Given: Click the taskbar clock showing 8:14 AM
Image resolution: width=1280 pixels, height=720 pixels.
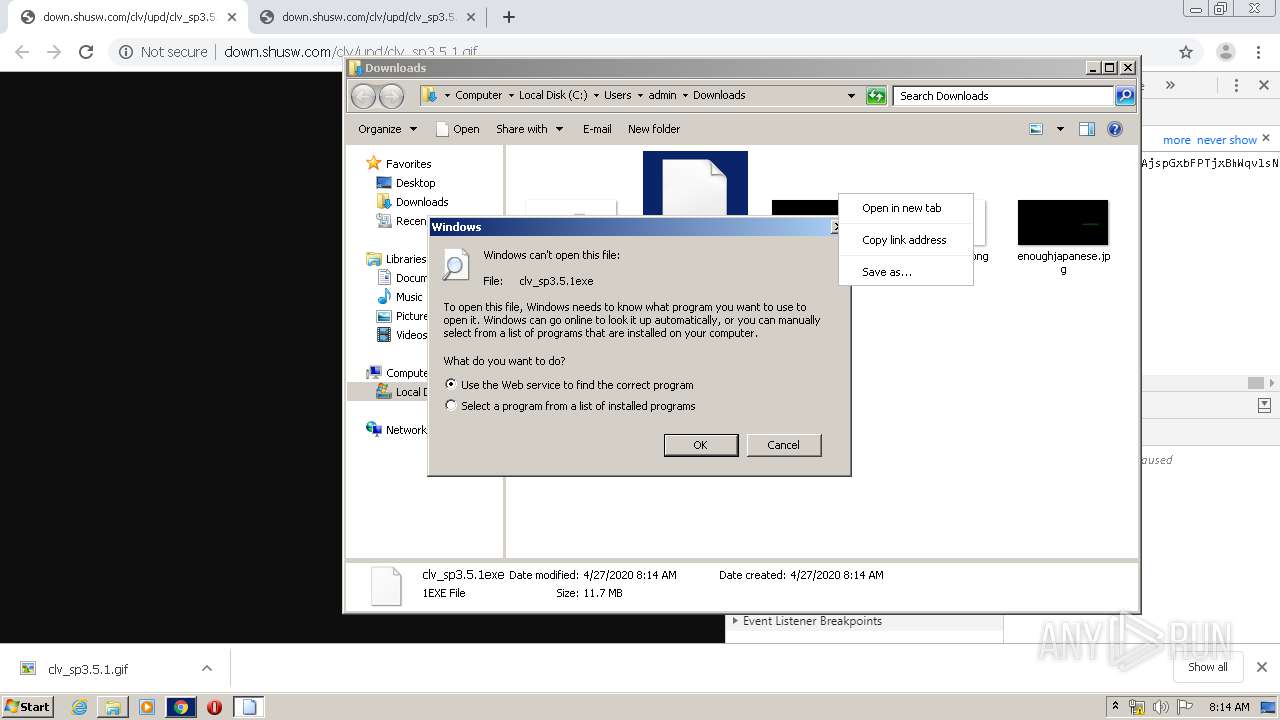Looking at the screenshot, I should [x=1229, y=707].
